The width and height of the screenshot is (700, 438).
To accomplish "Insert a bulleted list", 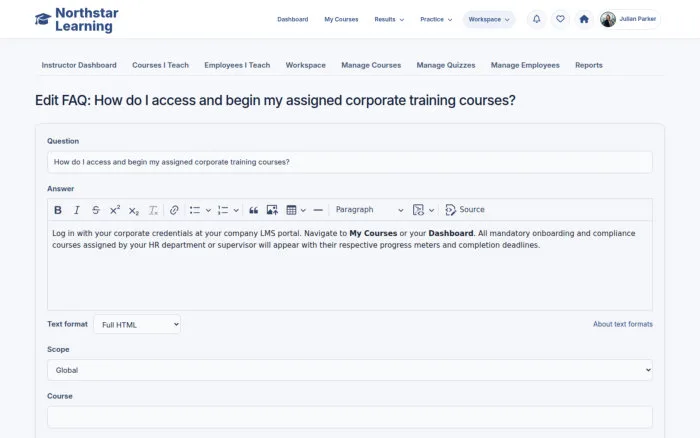I will point(195,210).
